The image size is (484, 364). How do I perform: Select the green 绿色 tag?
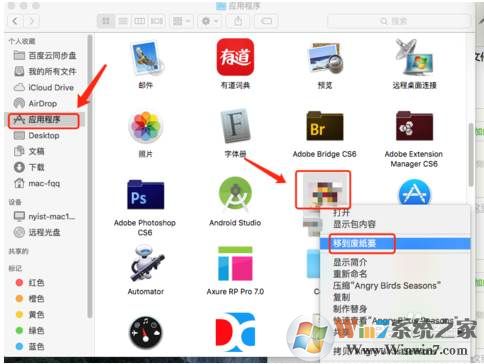click(30, 331)
